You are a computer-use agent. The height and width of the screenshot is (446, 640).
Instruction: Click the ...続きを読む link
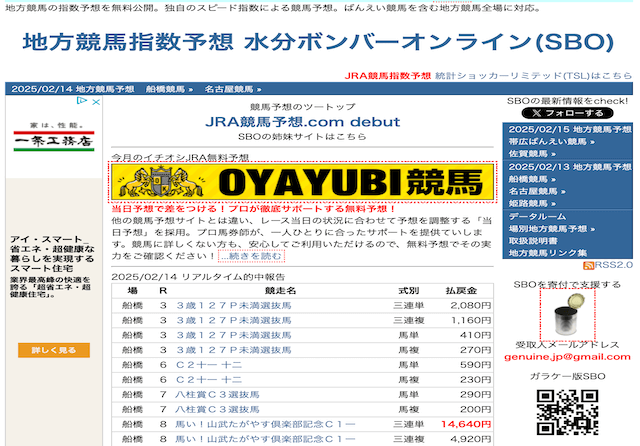point(251,256)
